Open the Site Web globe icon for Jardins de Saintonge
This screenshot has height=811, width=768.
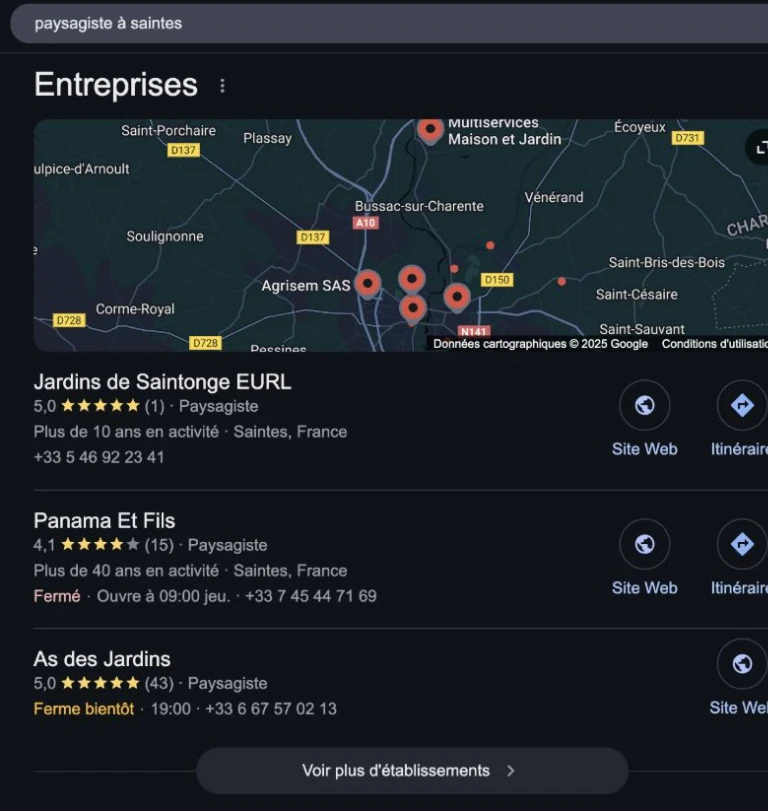coord(644,405)
